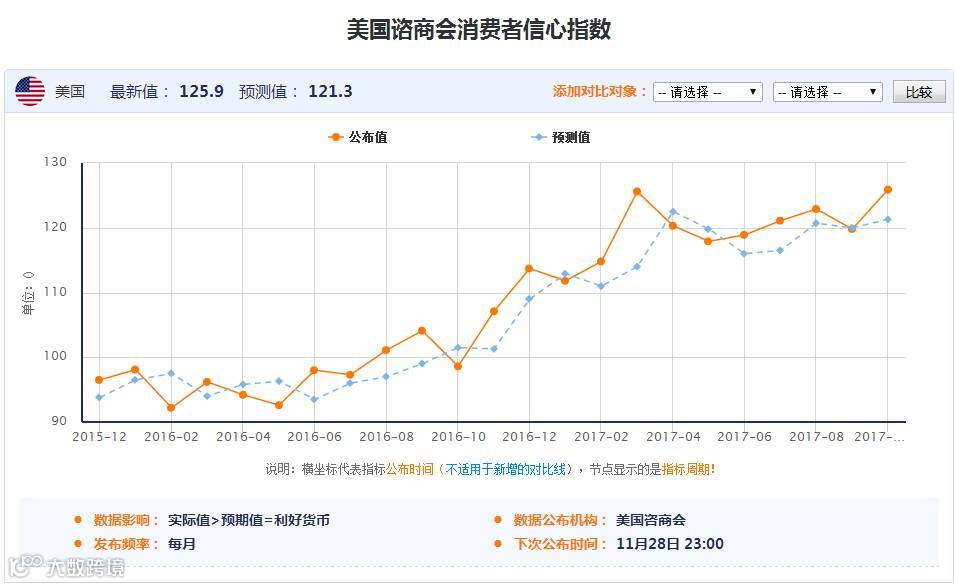Click the 2016-06 x-axis label
The width and height of the screenshot is (955, 585).
pos(314,436)
